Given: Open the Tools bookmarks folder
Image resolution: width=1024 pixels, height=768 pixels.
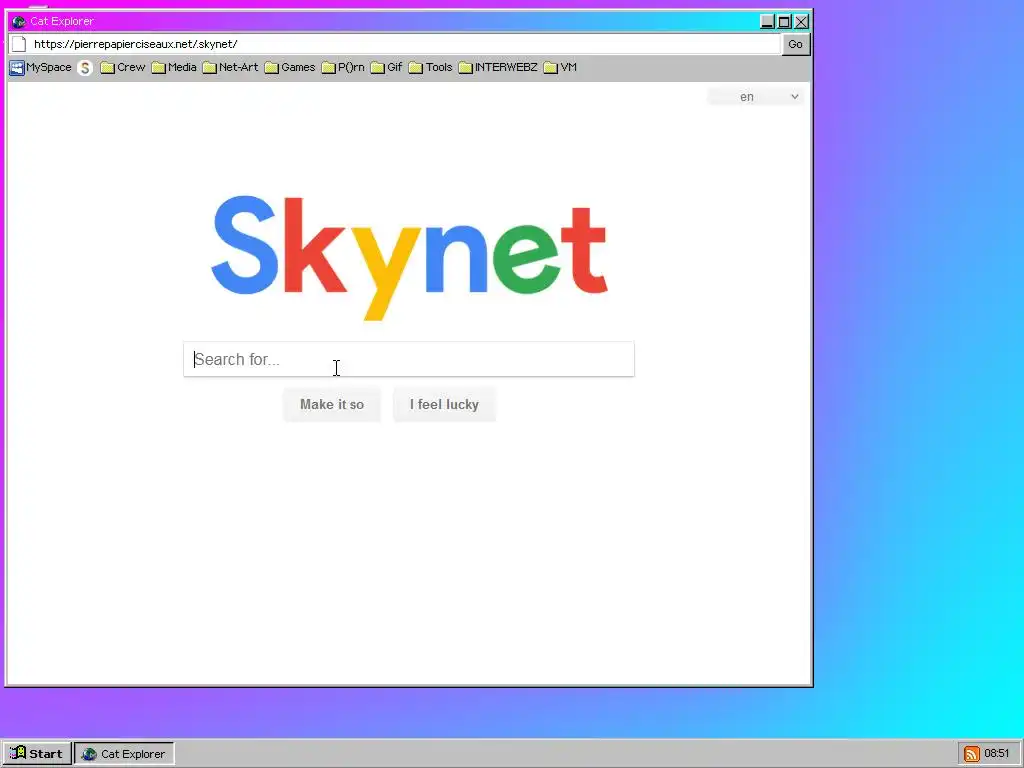Looking at the screenshot, I should coord(430,67).
